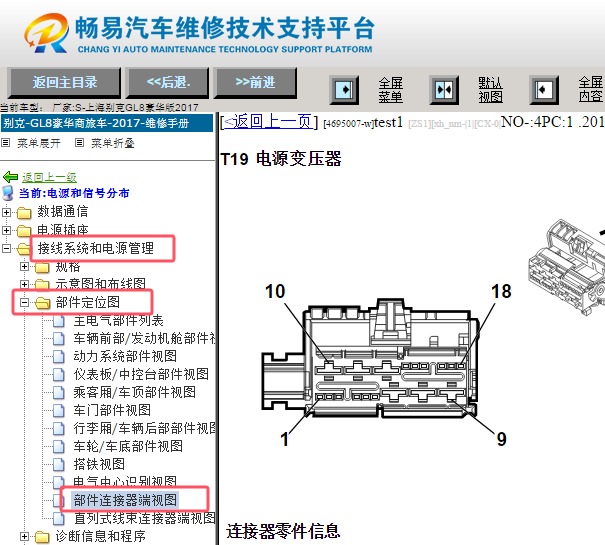Click the 车轮/车底部件视图 page icon
Image resolution: width=605 pixels, height=545 pixels.
point(59,447)
